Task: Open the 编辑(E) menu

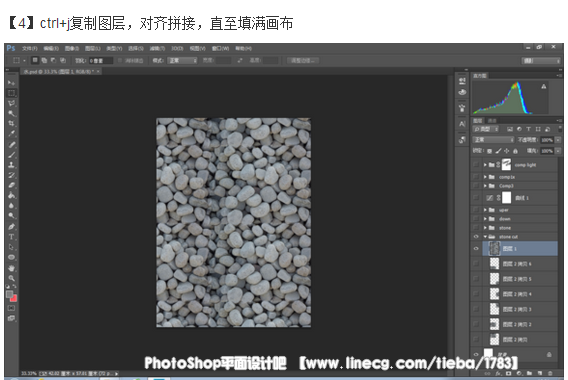Action: (51, 48)
